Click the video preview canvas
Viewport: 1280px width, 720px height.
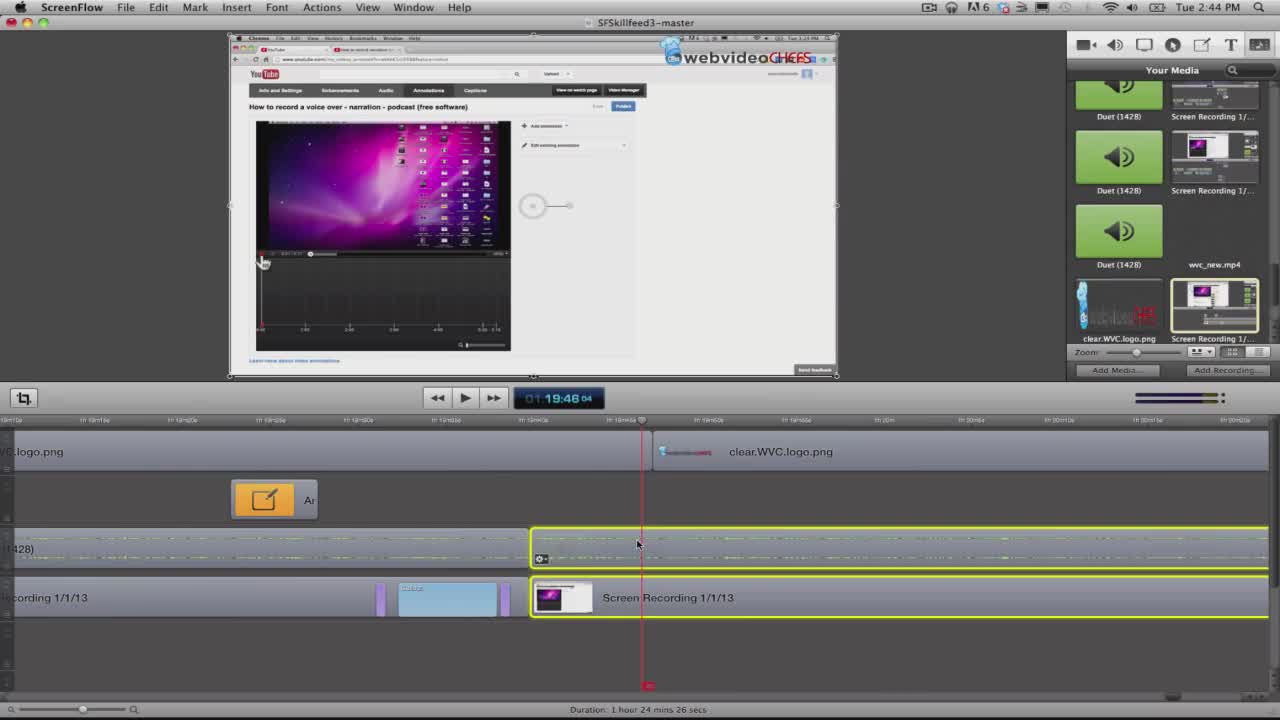click(x=533, y=206)
